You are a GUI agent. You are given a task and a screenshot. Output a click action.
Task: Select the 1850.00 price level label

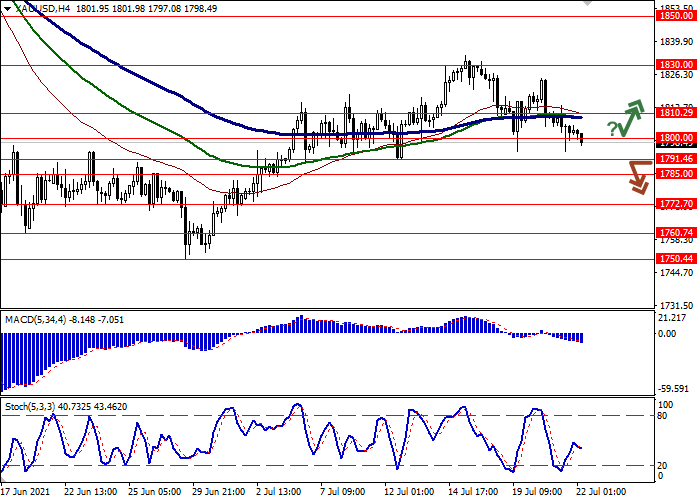676,16
